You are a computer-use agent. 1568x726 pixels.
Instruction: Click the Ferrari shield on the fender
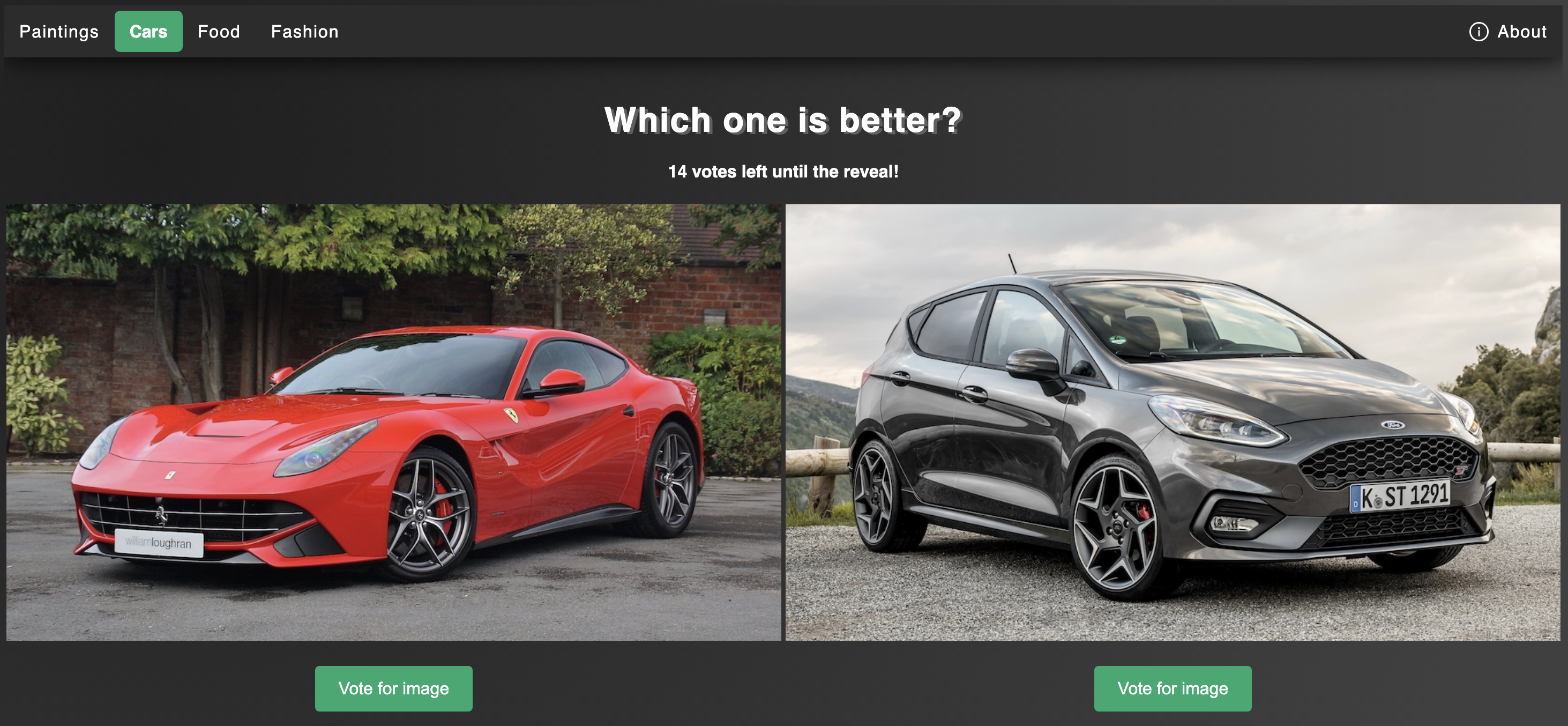pyautogui.click(x=511, y=416)
